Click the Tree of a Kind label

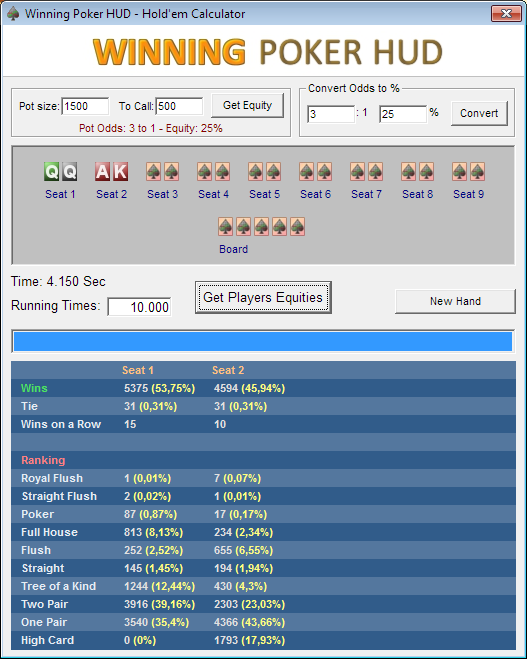click(58, 586)
